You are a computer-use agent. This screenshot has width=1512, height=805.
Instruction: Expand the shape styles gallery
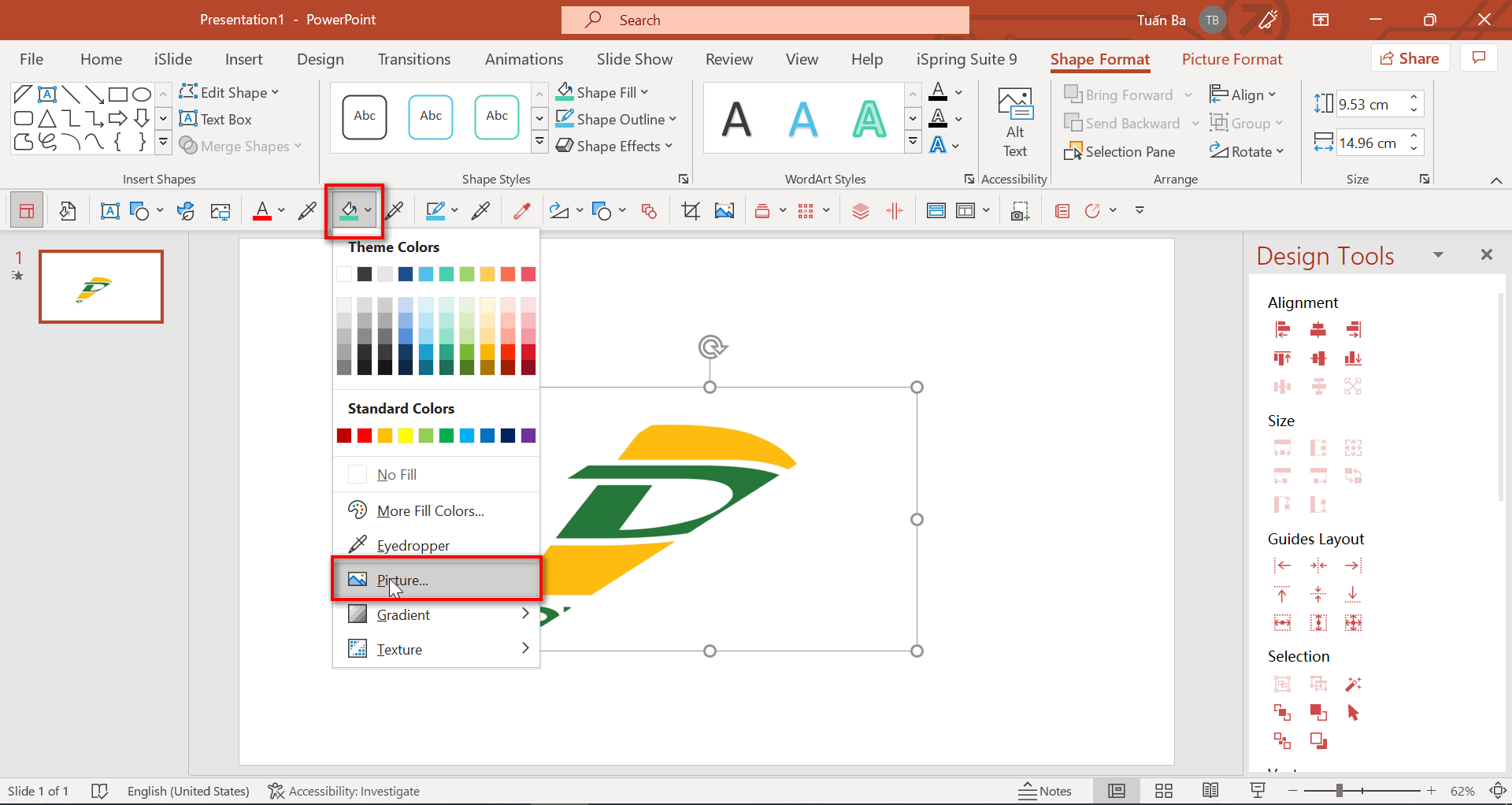539,142
